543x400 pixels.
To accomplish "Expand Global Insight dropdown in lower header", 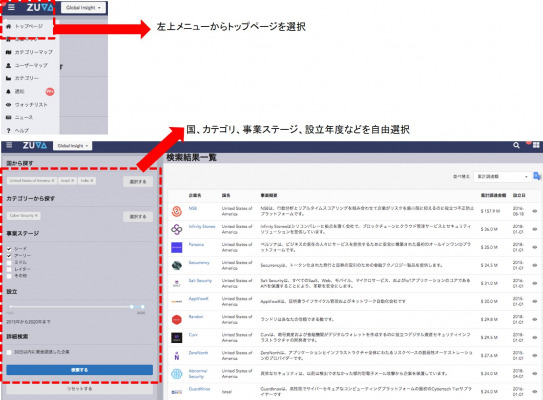I will pyautogui.click(x=72, y=146).
